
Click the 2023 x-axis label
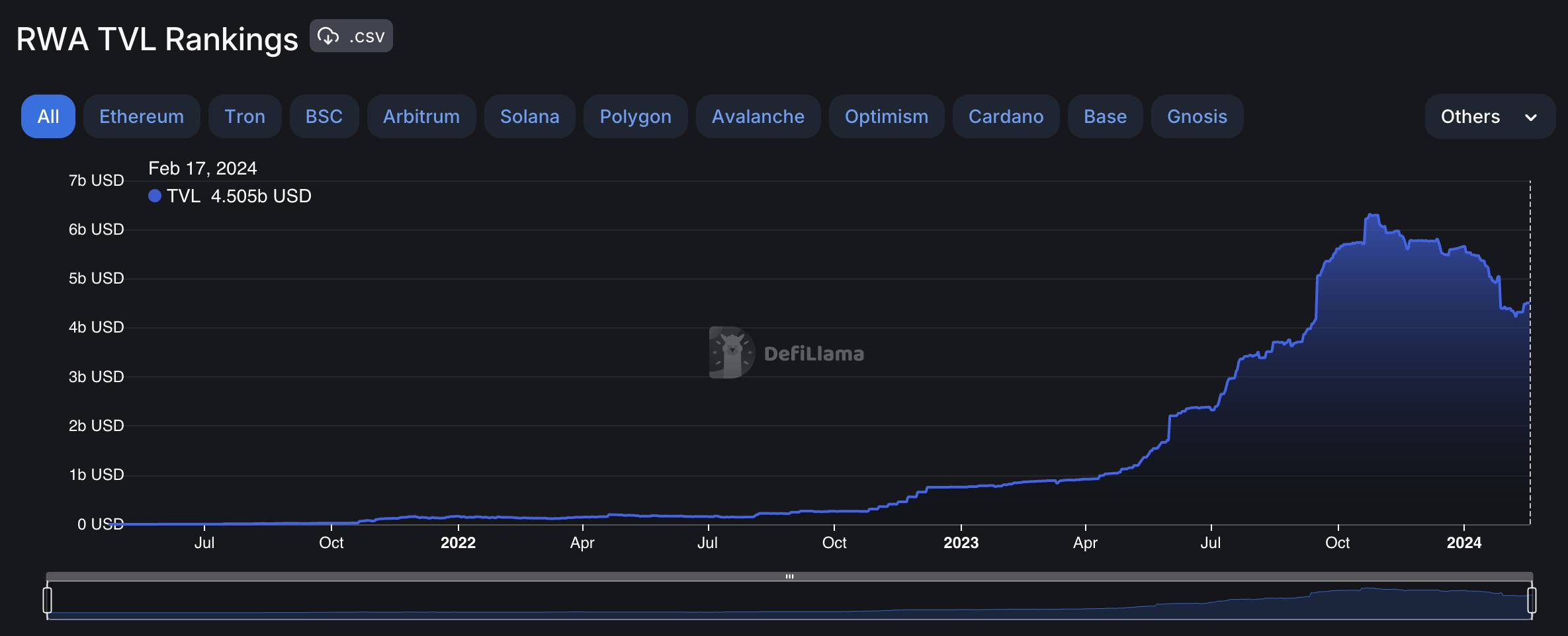(961, 543)
